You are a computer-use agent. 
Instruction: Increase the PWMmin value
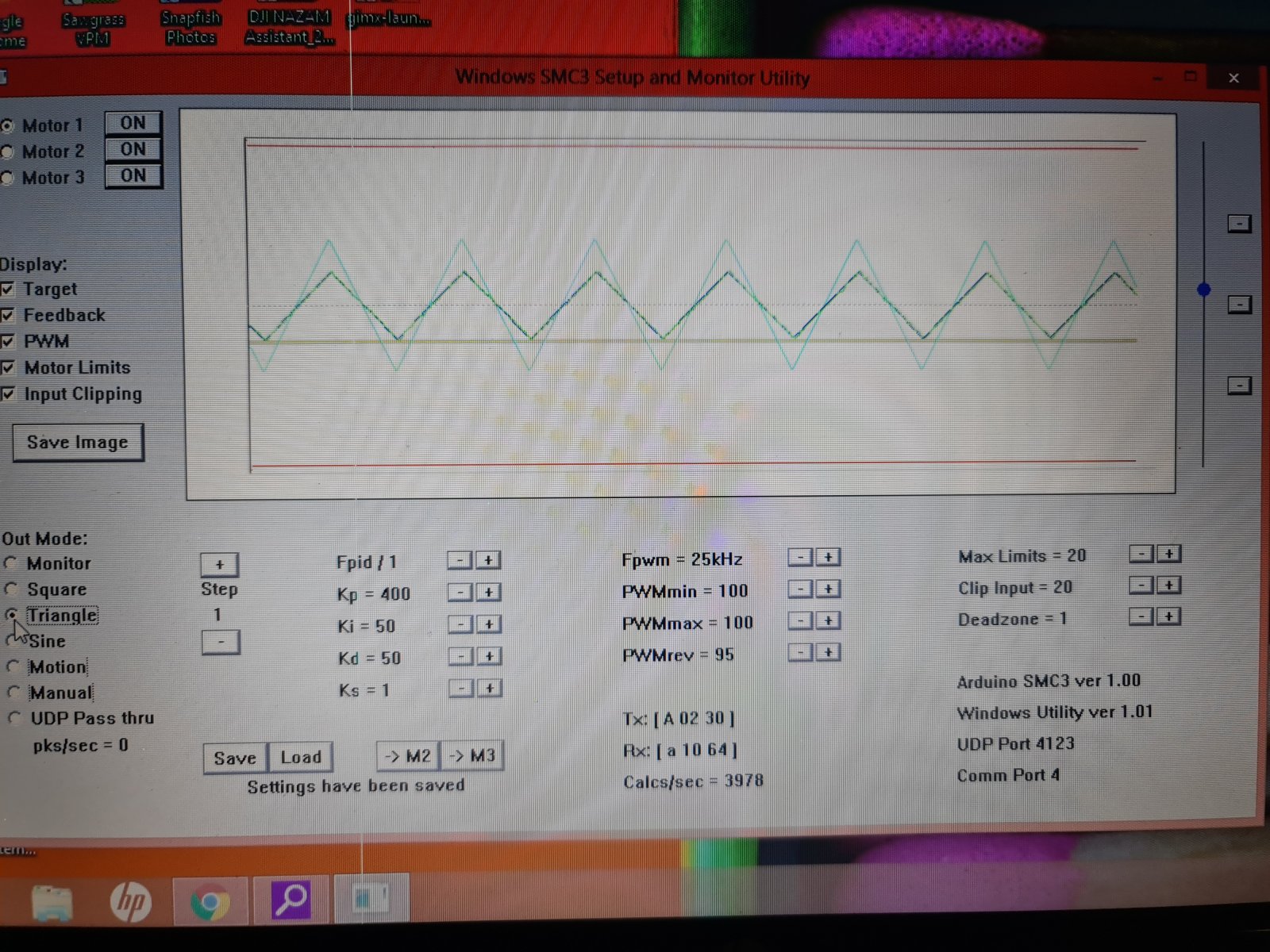[829, 589]
